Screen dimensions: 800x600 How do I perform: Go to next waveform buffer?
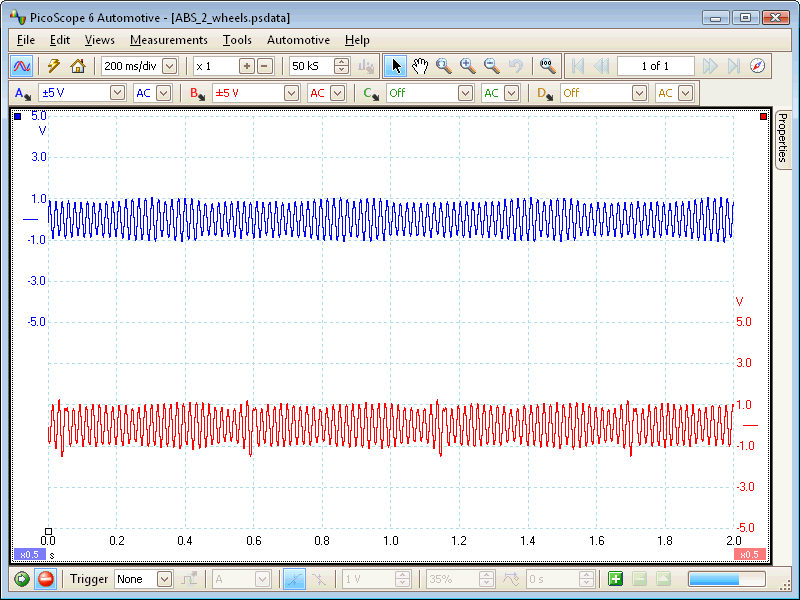[710, 66]
